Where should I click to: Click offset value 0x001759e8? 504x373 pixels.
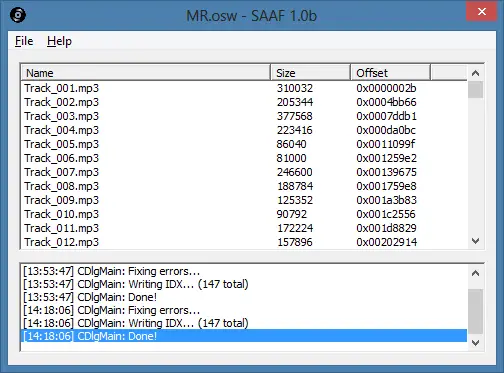[x=386, y=186]
